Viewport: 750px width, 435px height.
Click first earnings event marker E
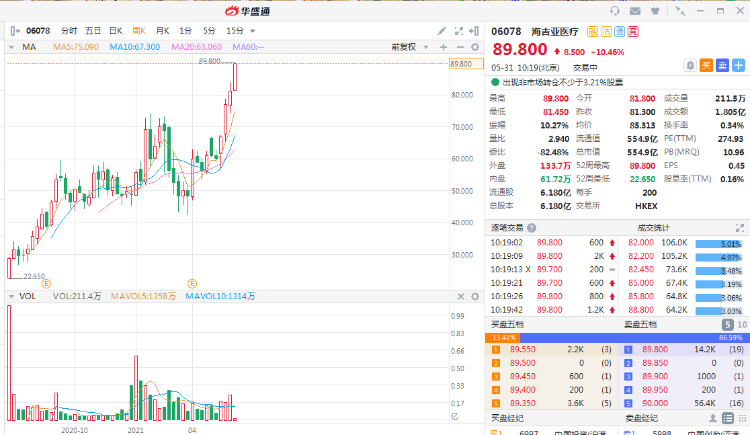click(x=46, y=284)
